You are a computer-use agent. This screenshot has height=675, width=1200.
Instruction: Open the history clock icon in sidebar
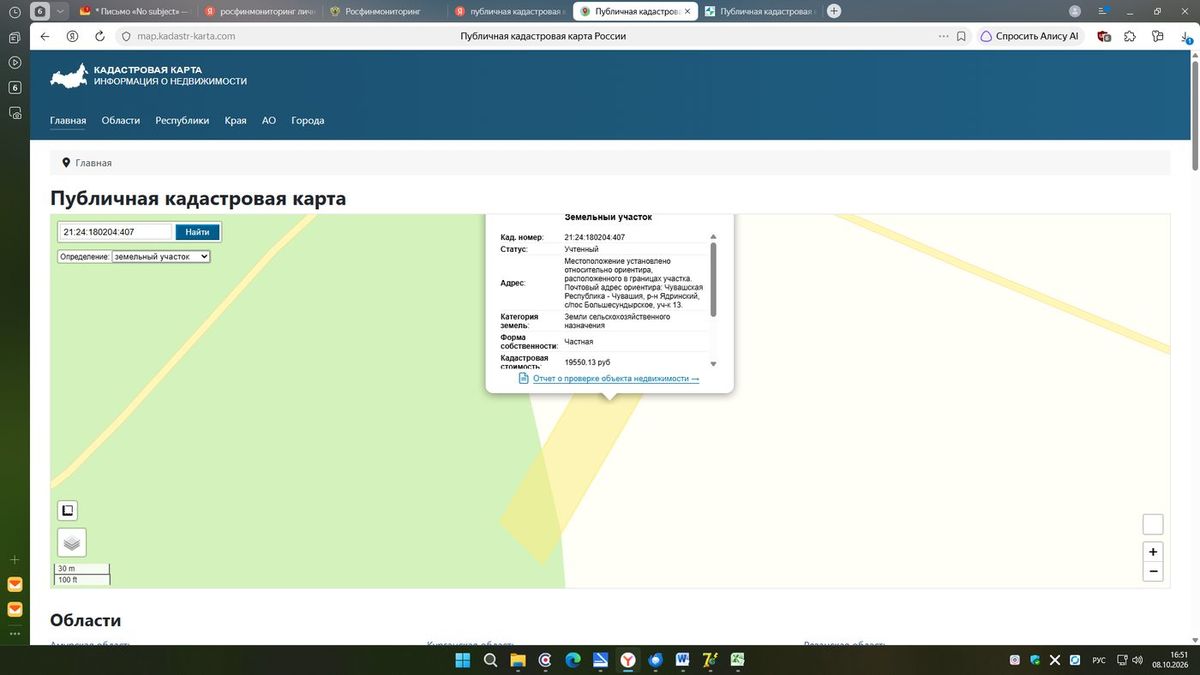[15, 12]
